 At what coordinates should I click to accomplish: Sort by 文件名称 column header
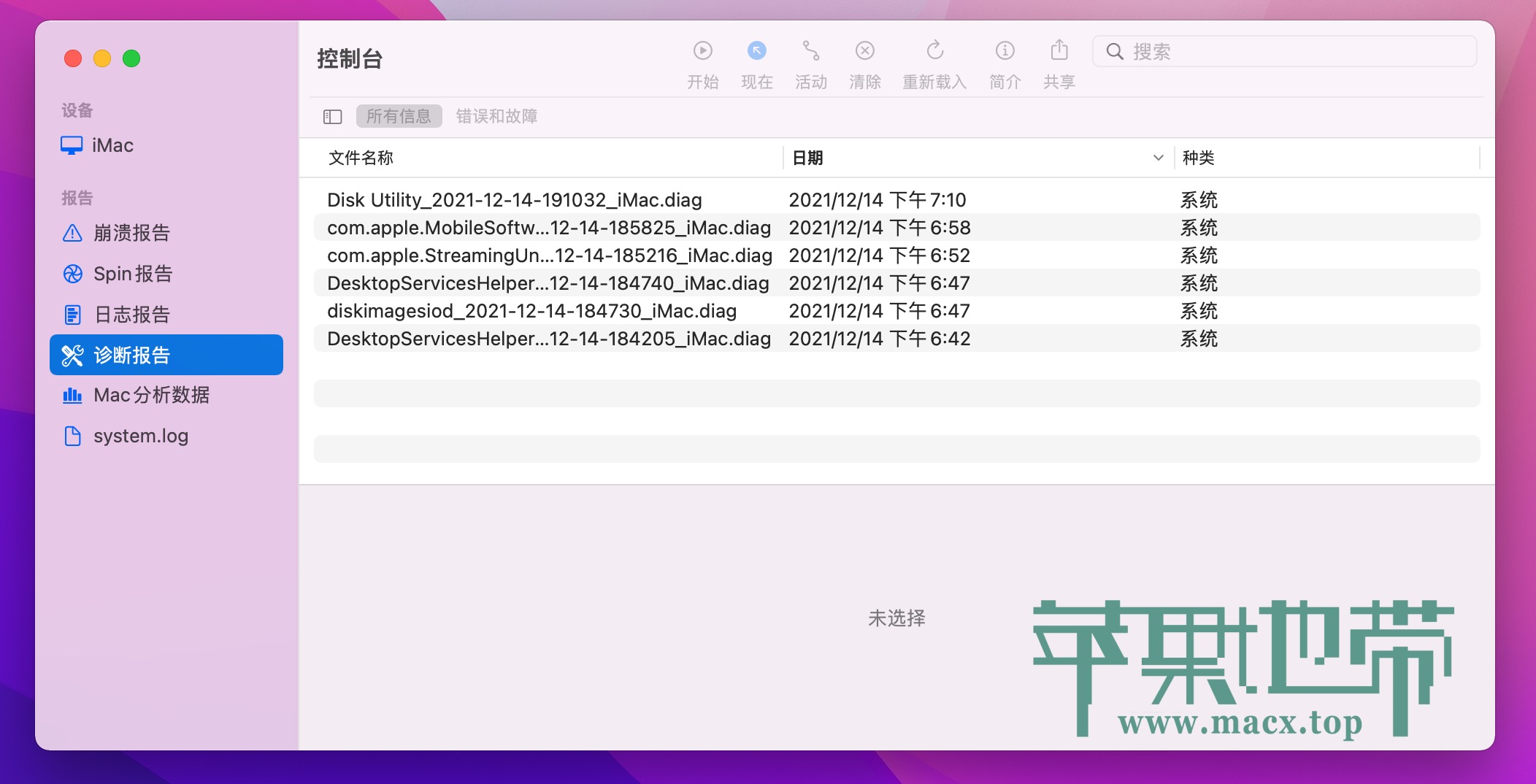pos(361,158)
